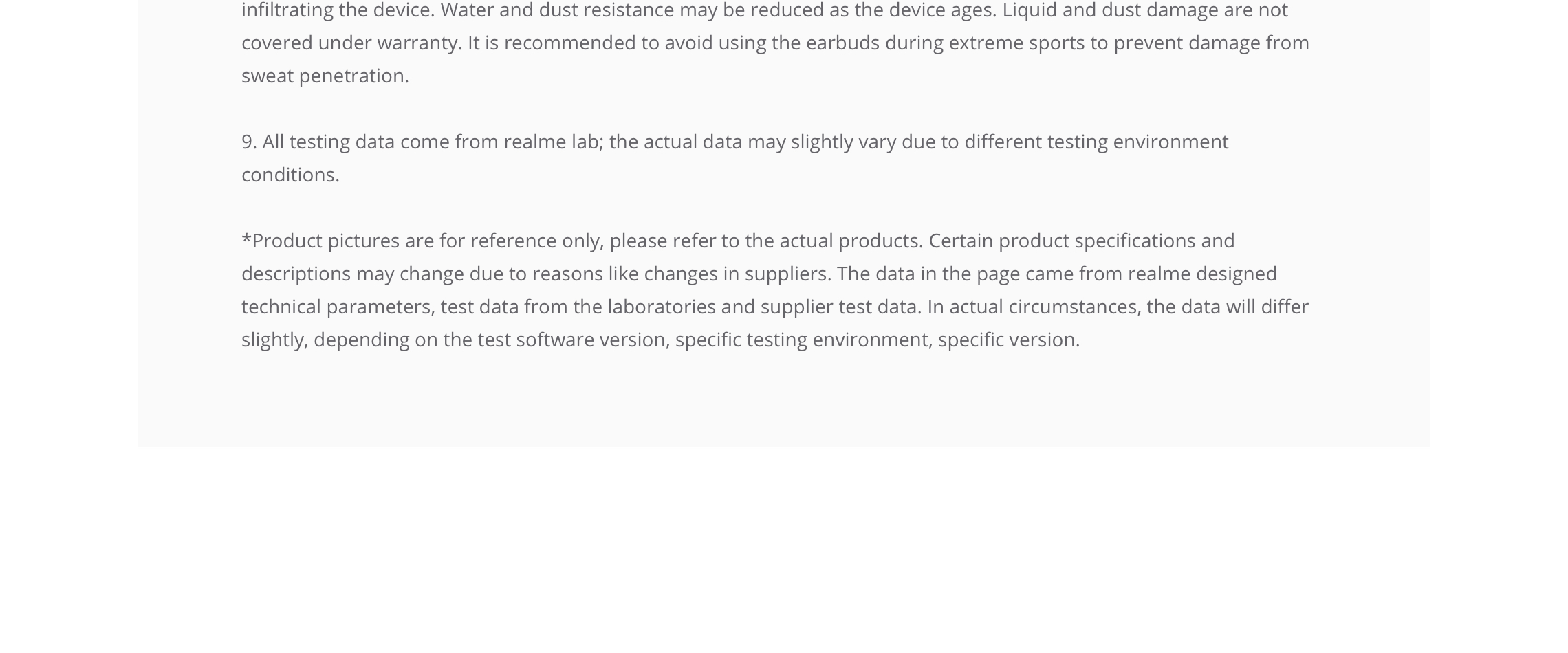
Task: Click footnote 9 about realme lab testing
Action: [x=734, y=158]
